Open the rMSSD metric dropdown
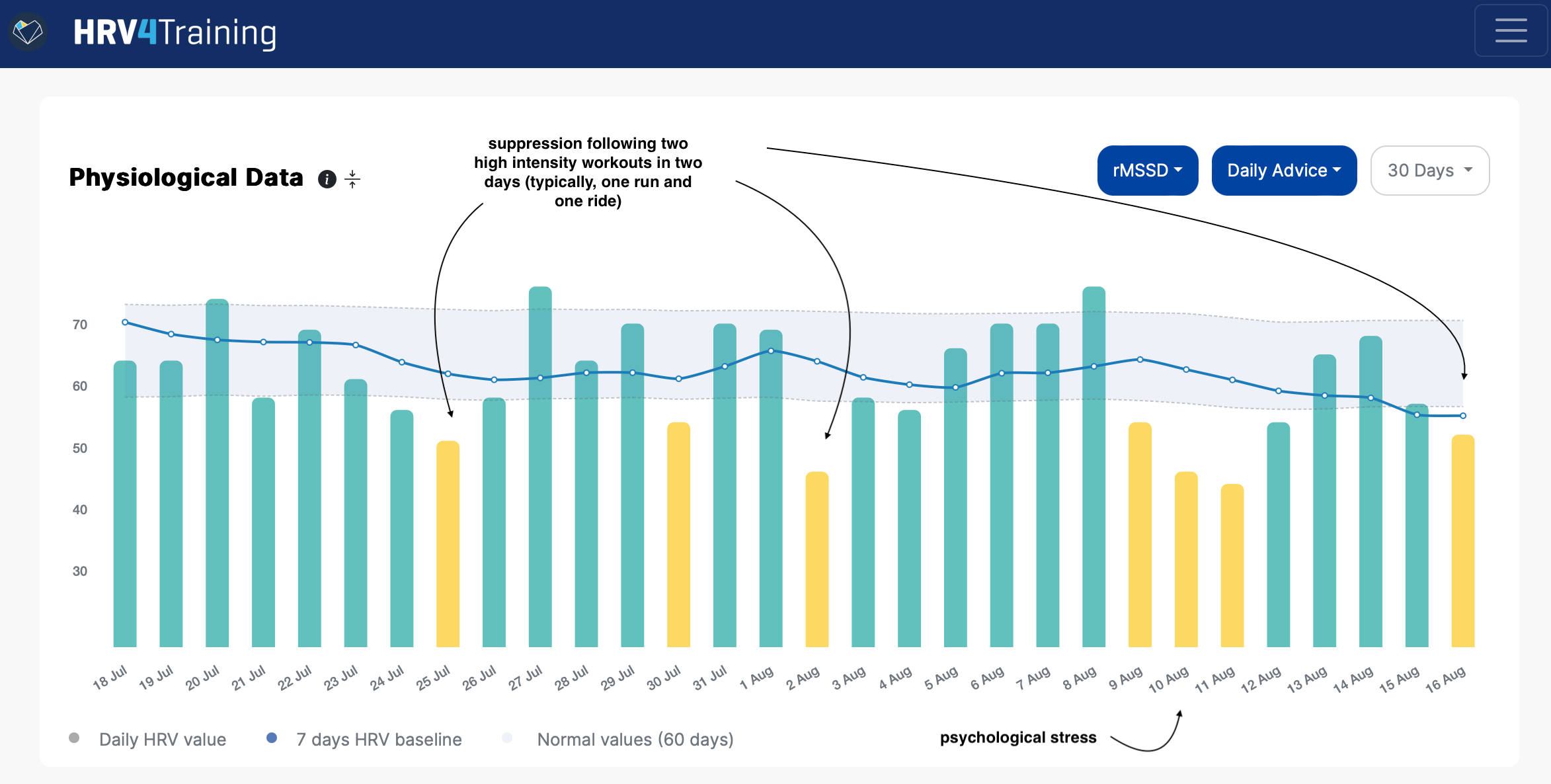The width and height of the screenshot is (1551, 784). (1147, 171)
